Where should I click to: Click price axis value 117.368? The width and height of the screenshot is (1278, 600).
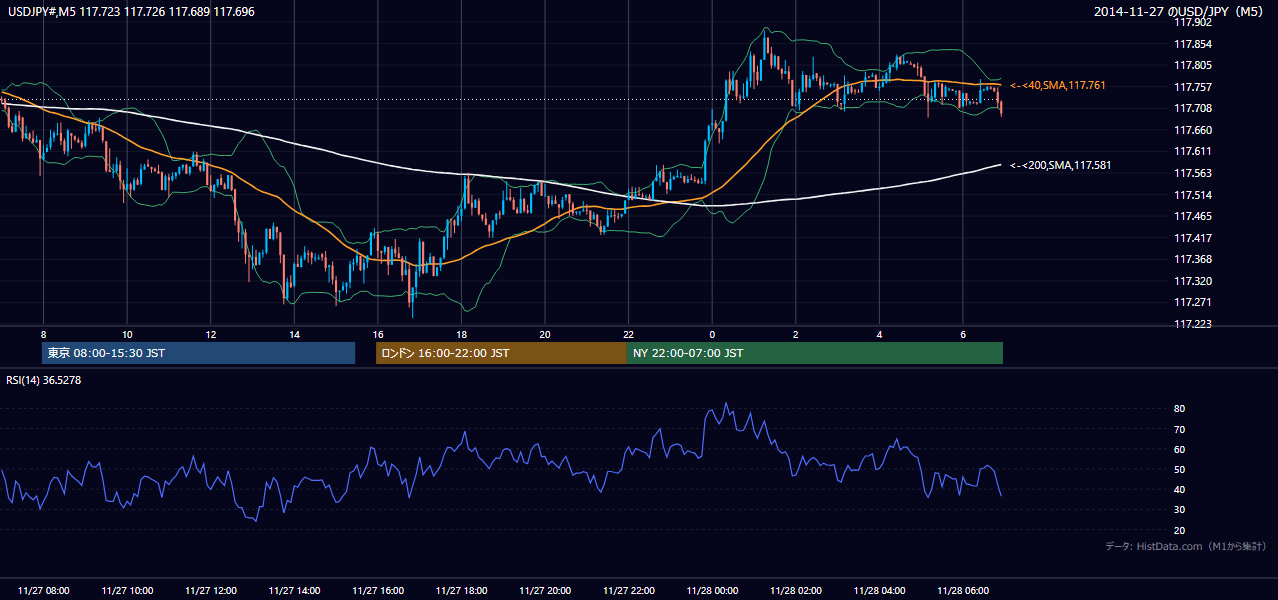tap(1192, 259)
